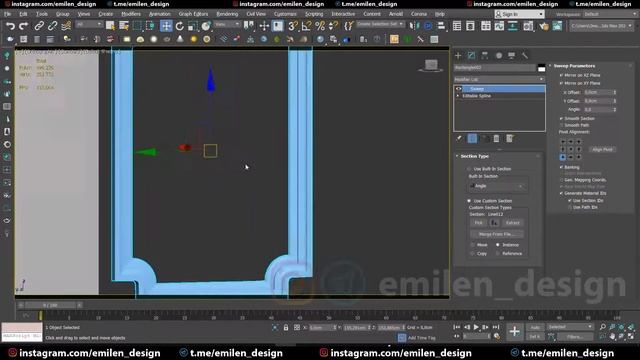640x360 pixels.
Task: Open the Built-In Section Angle dropdown
Action: click(496, 186)
